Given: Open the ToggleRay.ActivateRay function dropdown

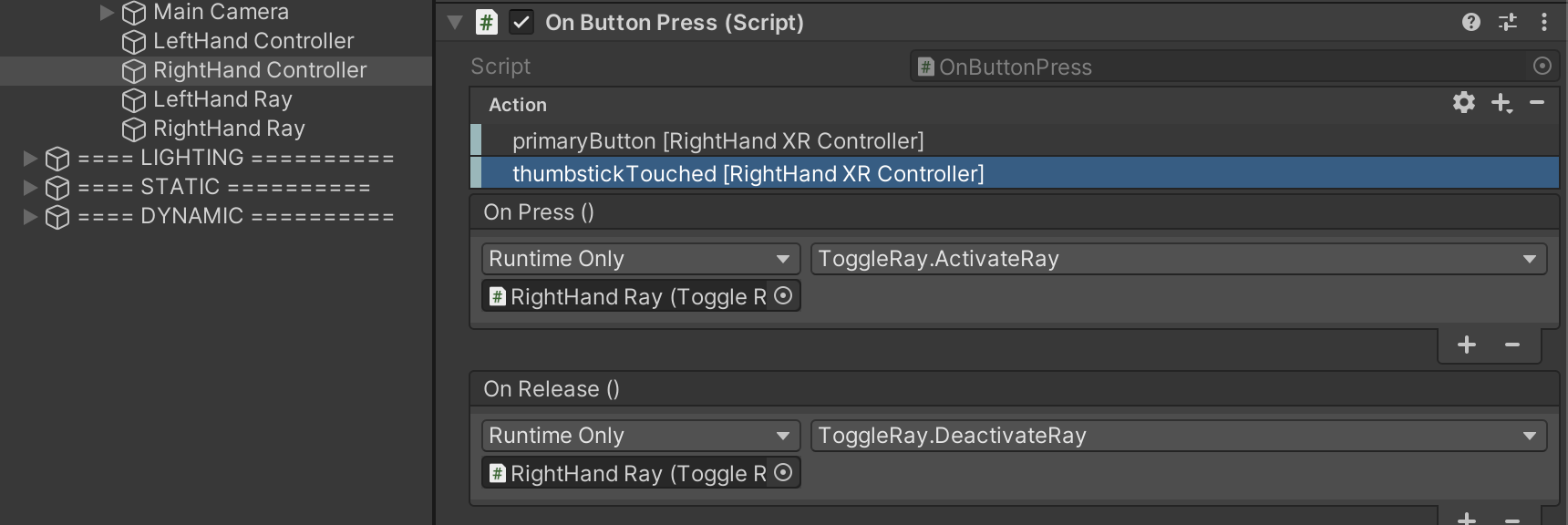Looking at the screenshot, I should [x=1178, y=259].
